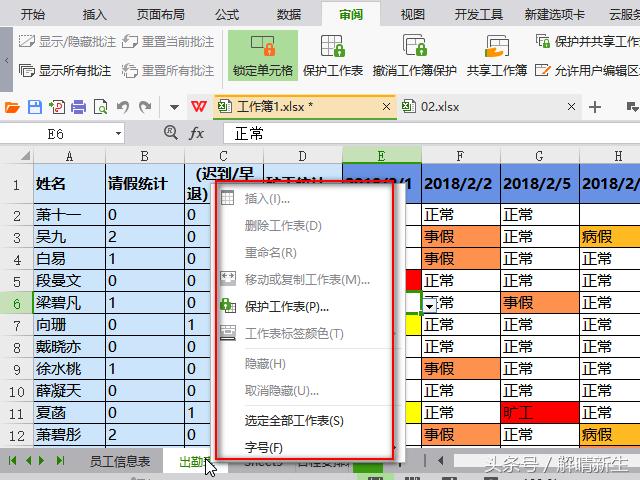Image resolution: width=640 pixels, height=480 pixels.
Task: Open the 插入 (Insert) ribbon tab
Action: point(95,15)
